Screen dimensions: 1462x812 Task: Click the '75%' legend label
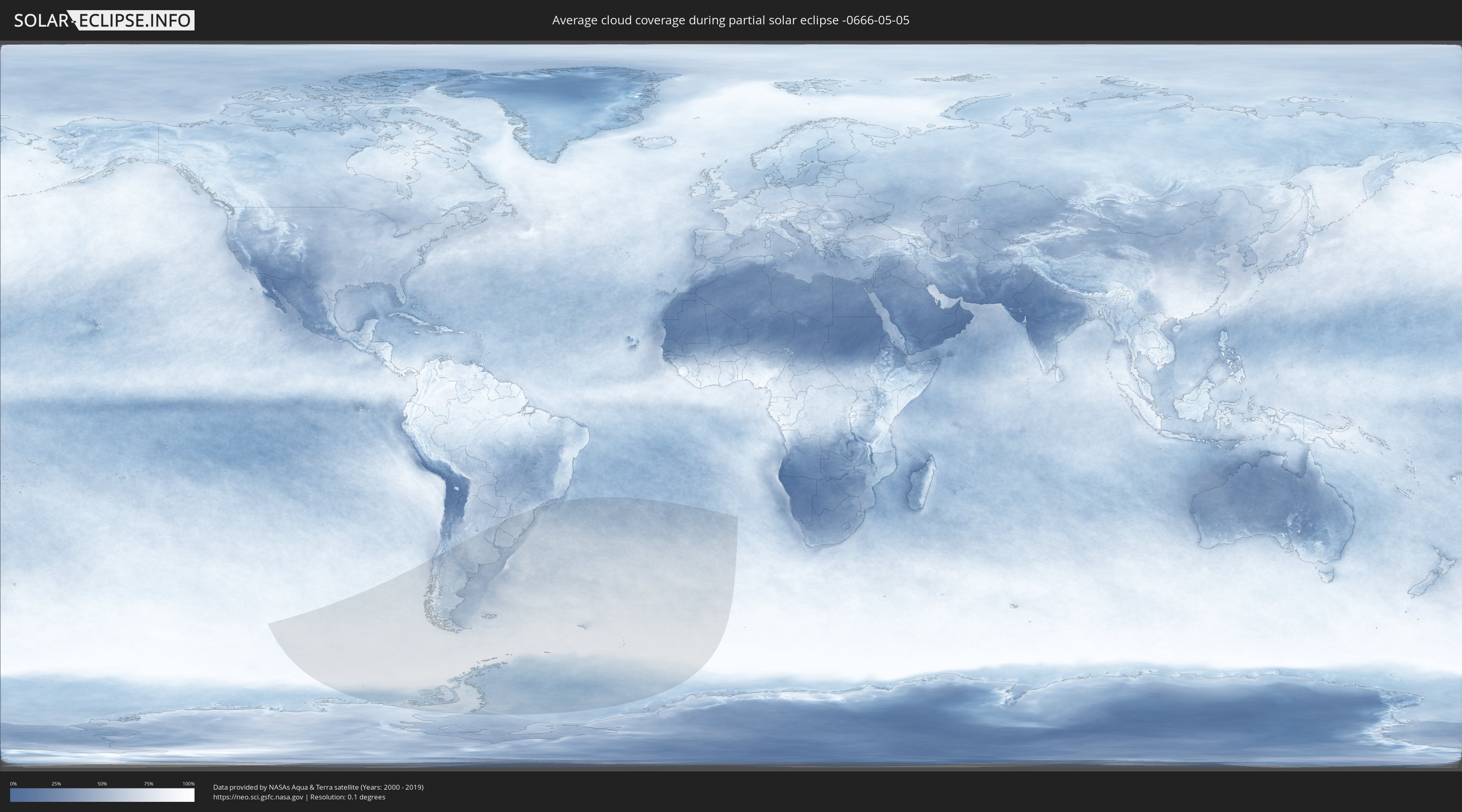[x=148, y=784]
